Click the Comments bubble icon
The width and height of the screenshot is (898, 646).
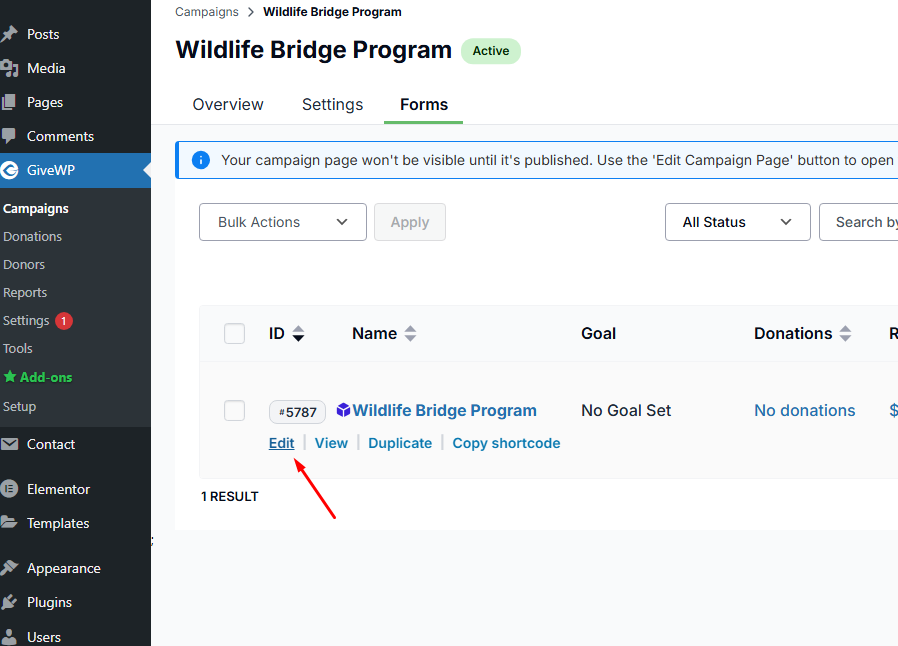(10, 136)
